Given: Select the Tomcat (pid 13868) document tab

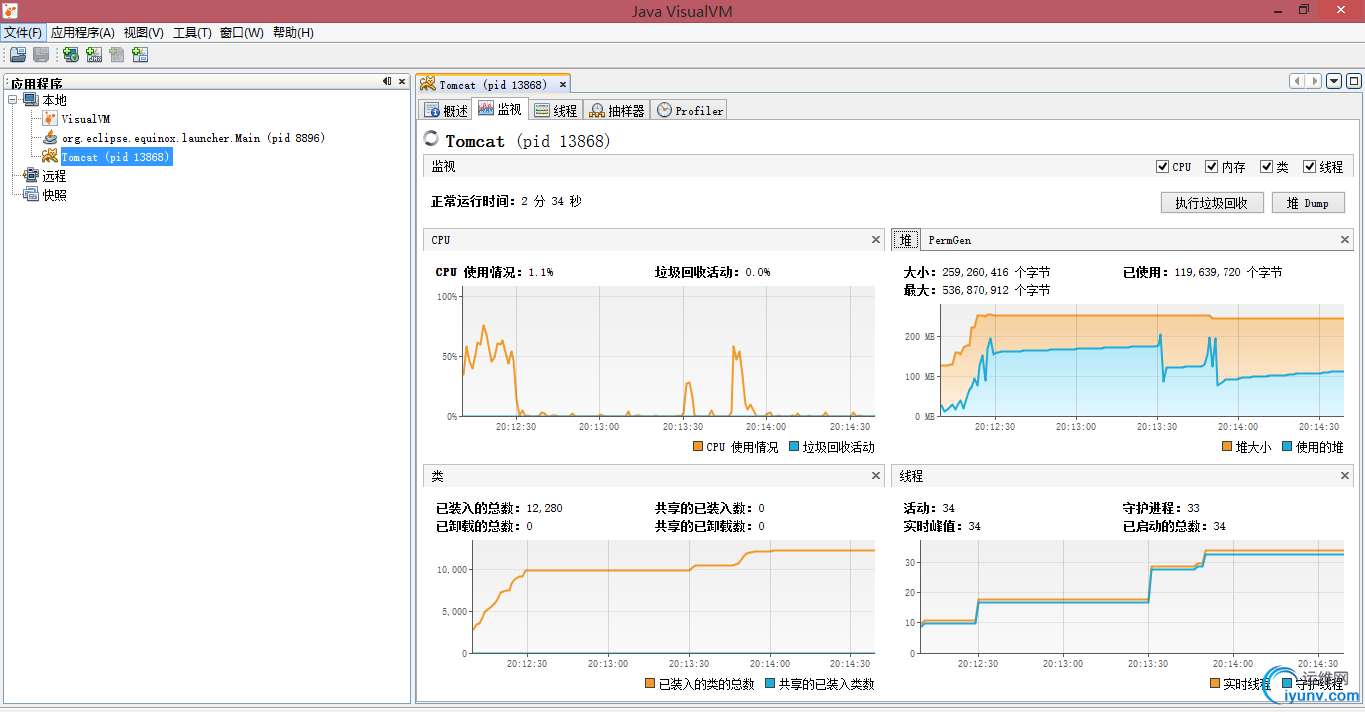Looking at the screenshot, I should (x=492, y=85).
